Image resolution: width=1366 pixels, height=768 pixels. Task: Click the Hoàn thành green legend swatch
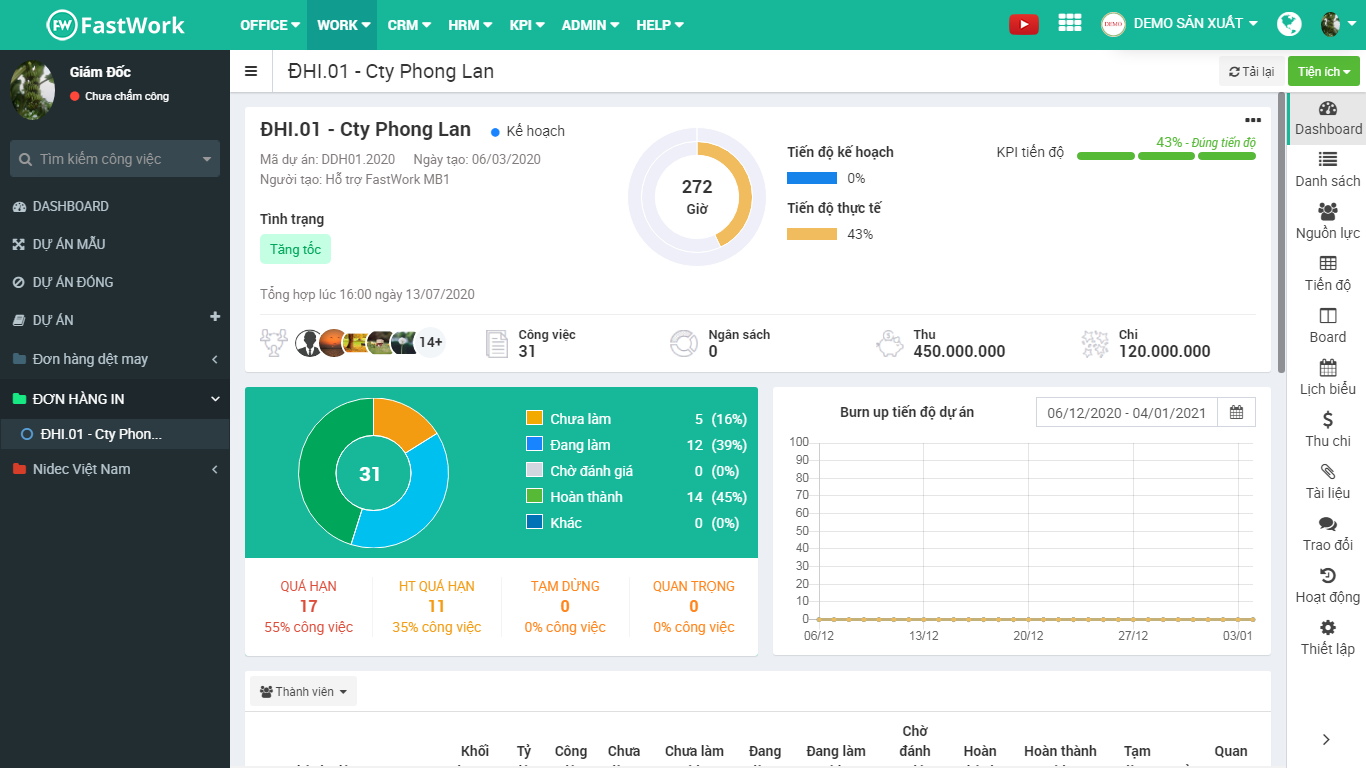click(x=534, y=496)
